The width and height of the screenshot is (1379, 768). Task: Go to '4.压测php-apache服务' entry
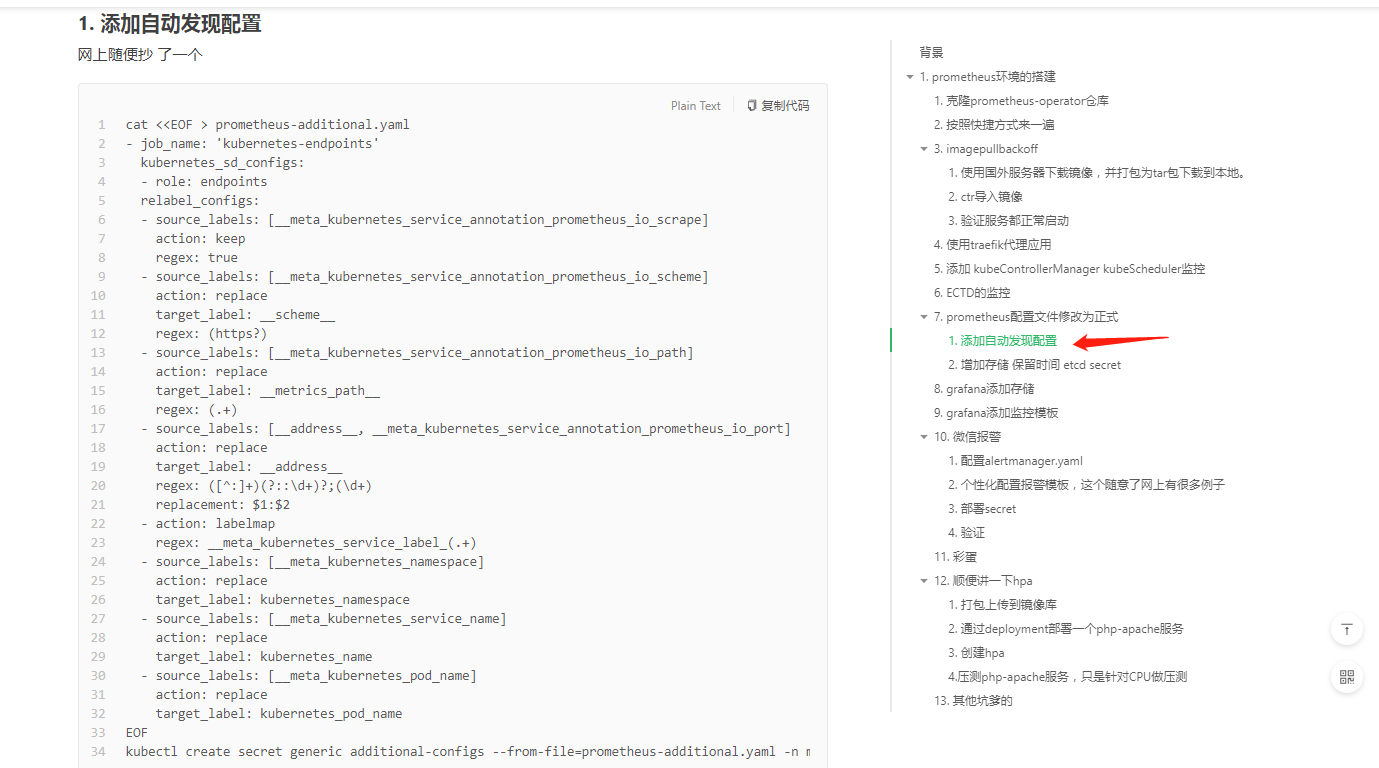click(1067, 677)
